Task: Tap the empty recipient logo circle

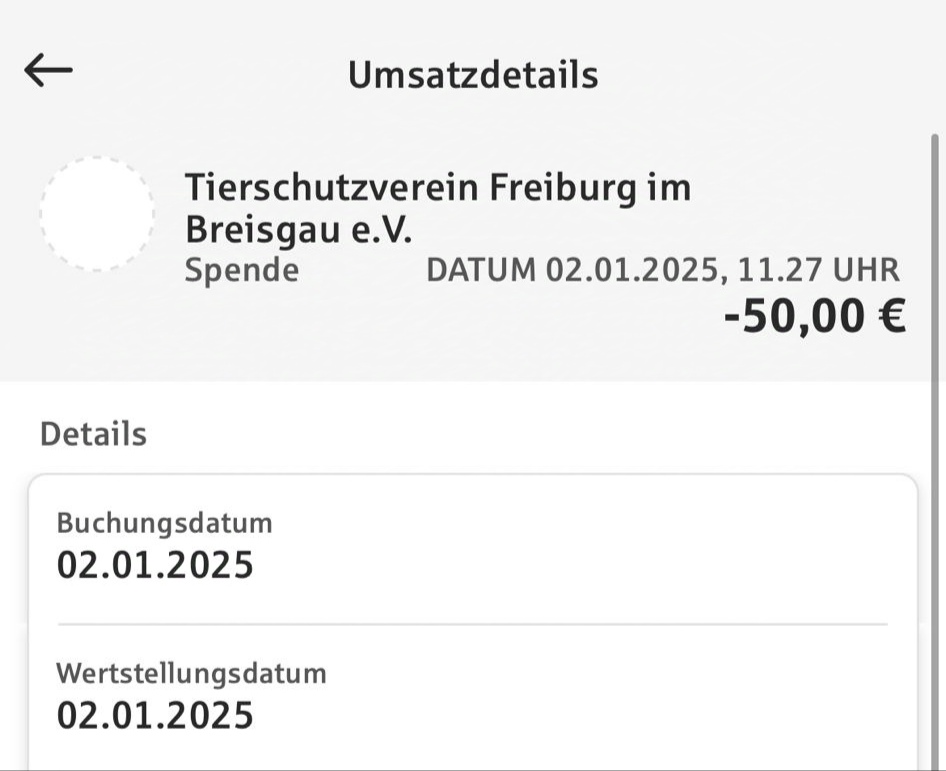Action: tap(96, 214)
